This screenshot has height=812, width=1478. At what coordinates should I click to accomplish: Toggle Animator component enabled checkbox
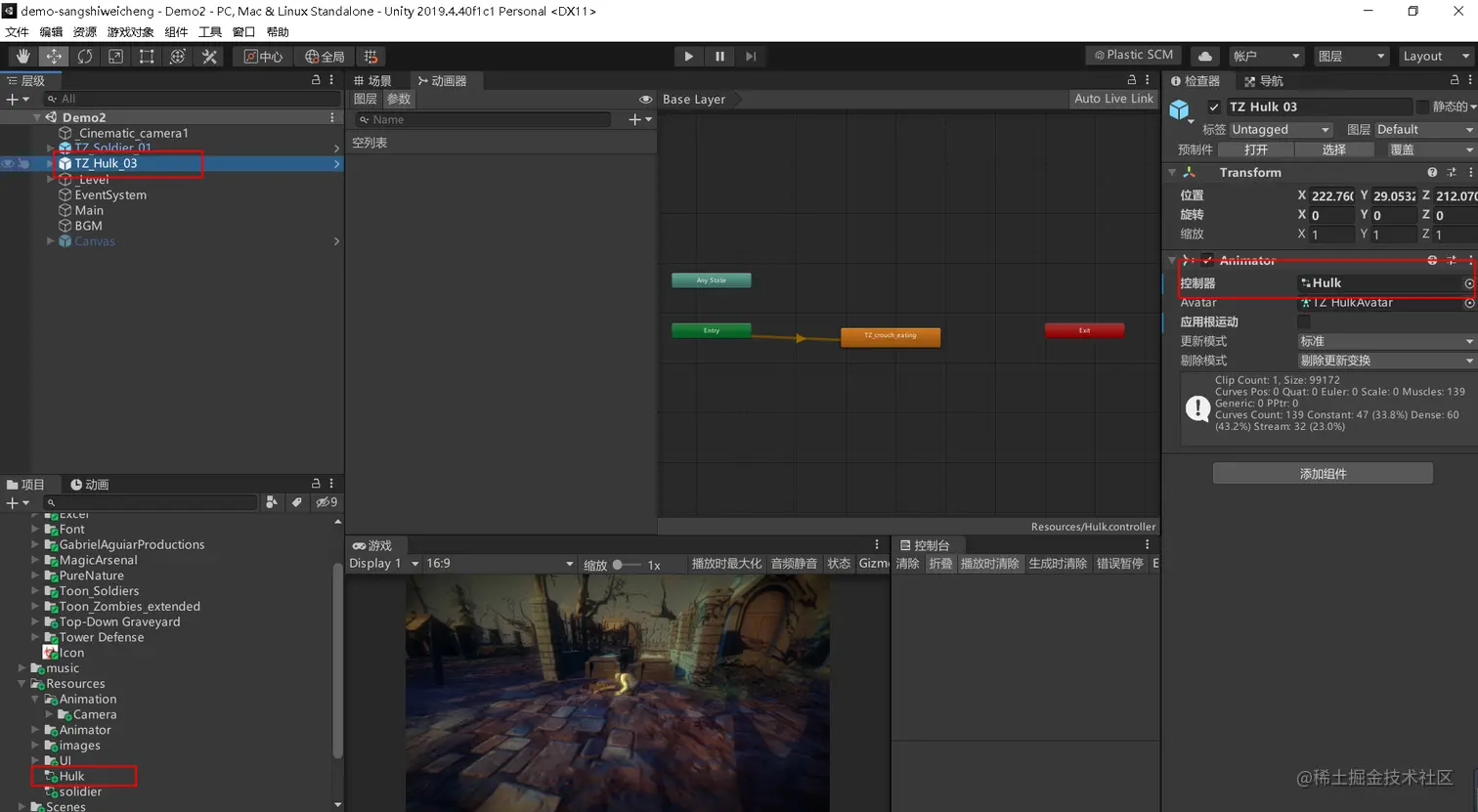tap(1208, 260)
